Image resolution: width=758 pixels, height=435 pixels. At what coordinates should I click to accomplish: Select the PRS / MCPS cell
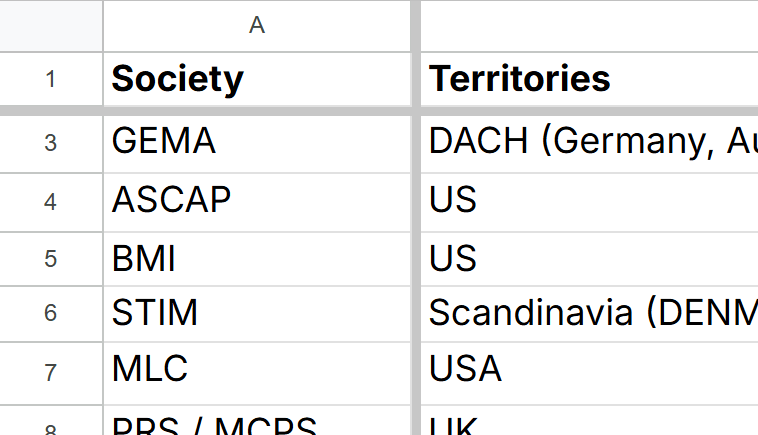pos(257,420)
